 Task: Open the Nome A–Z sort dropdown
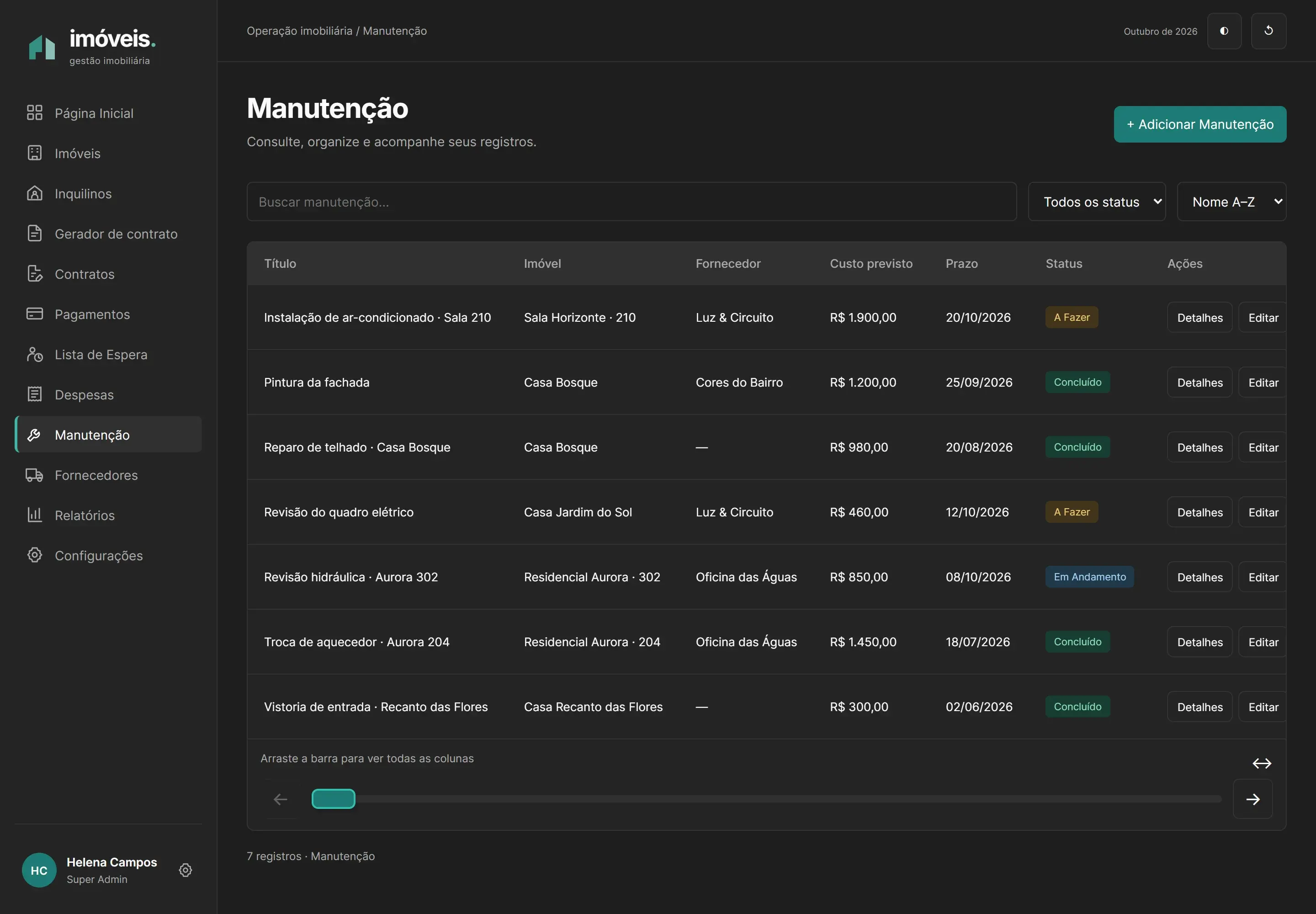pos(1231,202)
